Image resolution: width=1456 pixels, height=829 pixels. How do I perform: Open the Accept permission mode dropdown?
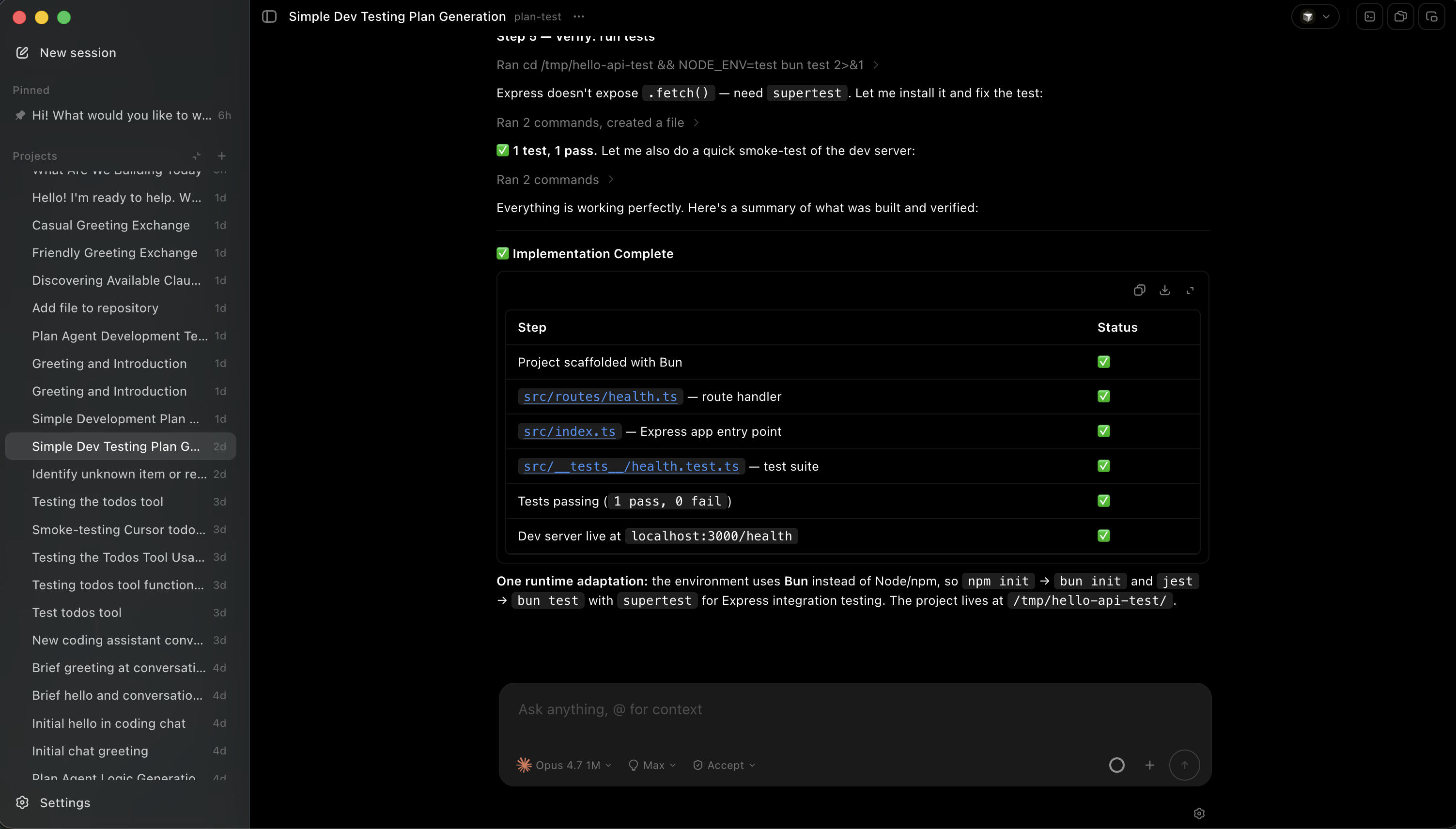point(724,765)
